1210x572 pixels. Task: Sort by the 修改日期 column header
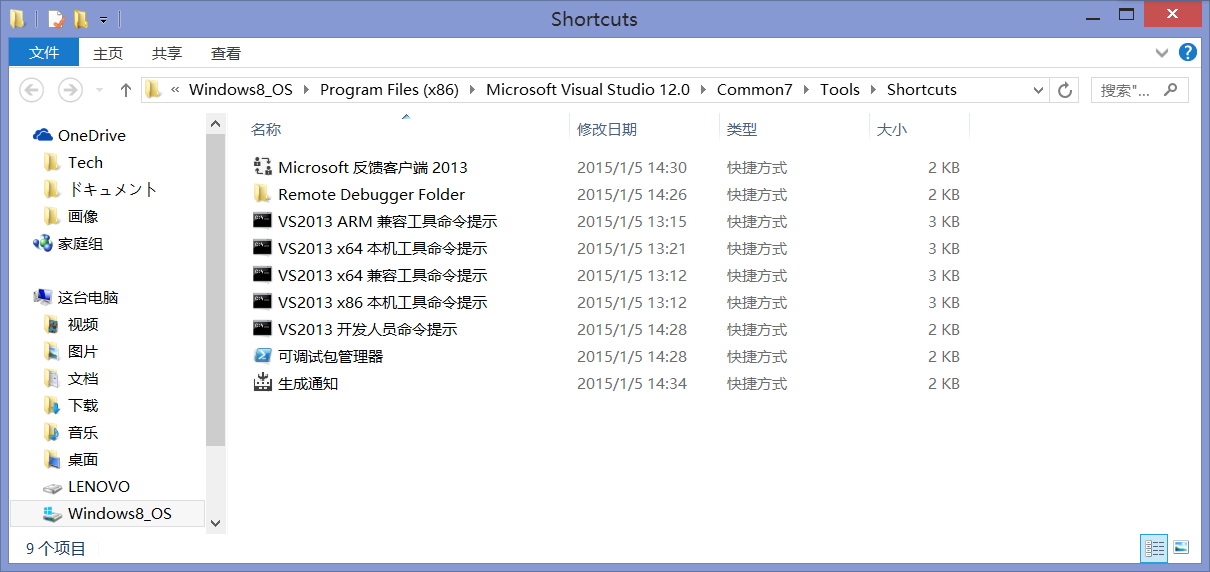point(607,129)
